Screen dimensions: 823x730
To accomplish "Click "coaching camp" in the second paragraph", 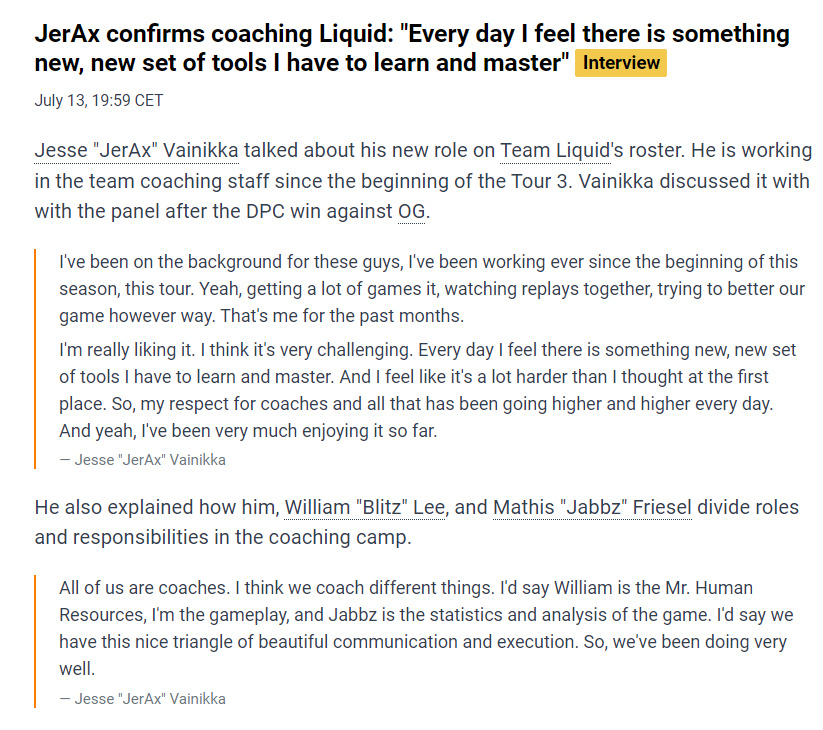I will point(332,537).
